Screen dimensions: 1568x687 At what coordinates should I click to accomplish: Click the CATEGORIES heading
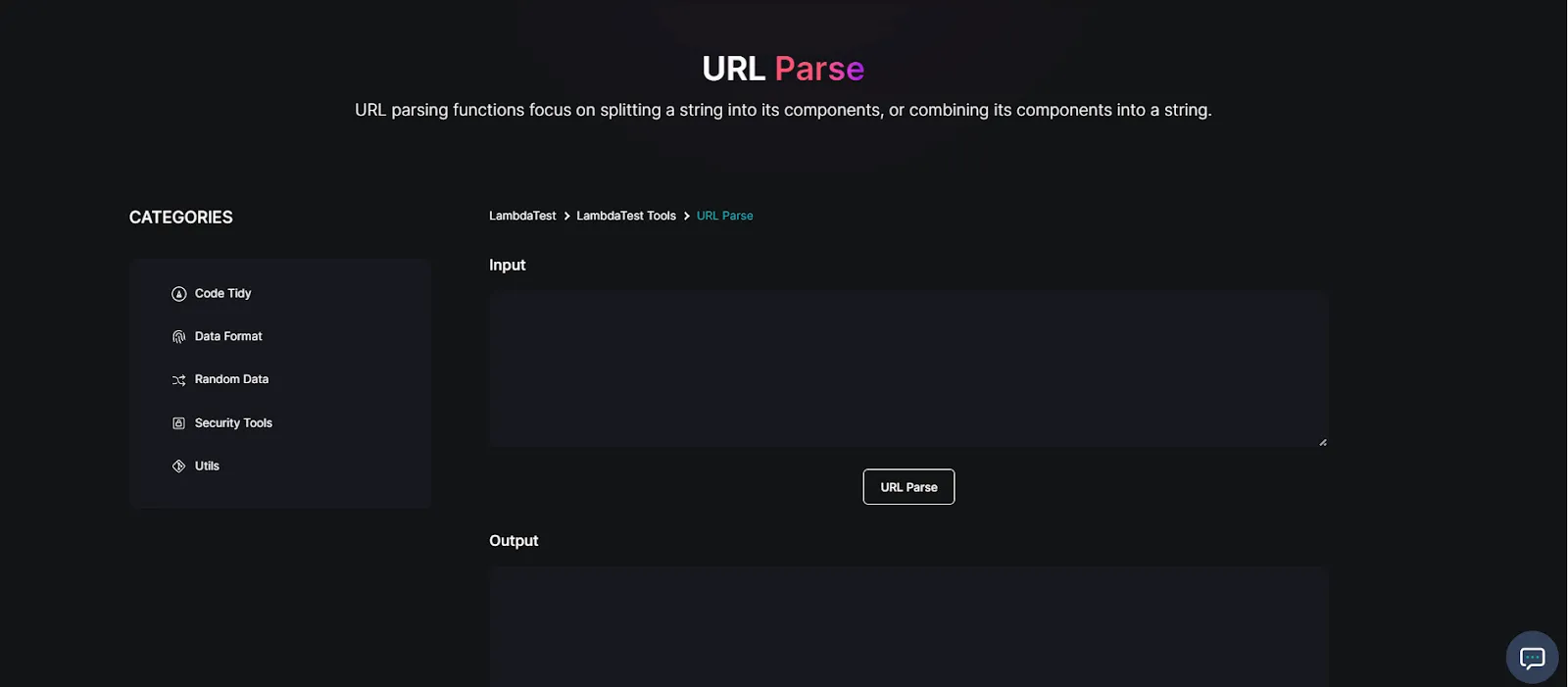(181, 218)
